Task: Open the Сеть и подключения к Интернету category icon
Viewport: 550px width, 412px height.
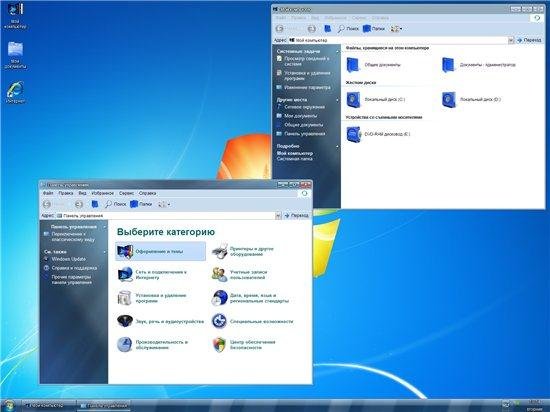Action: point(125,275)
